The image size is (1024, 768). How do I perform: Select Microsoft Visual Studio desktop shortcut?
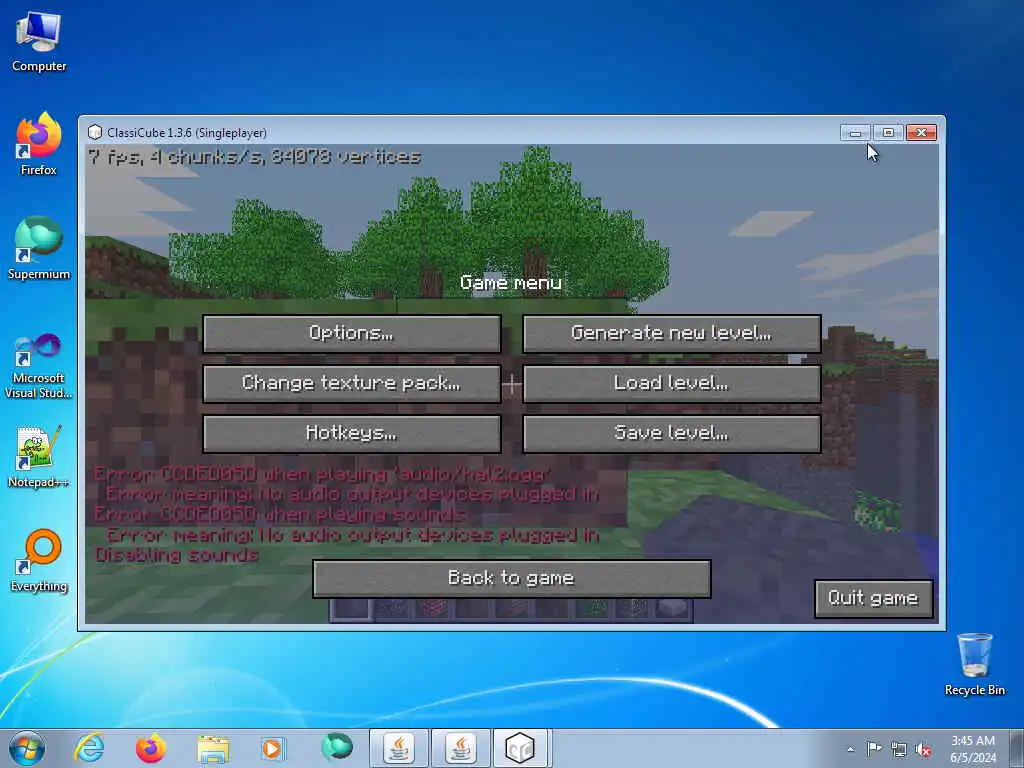point(39,366)
